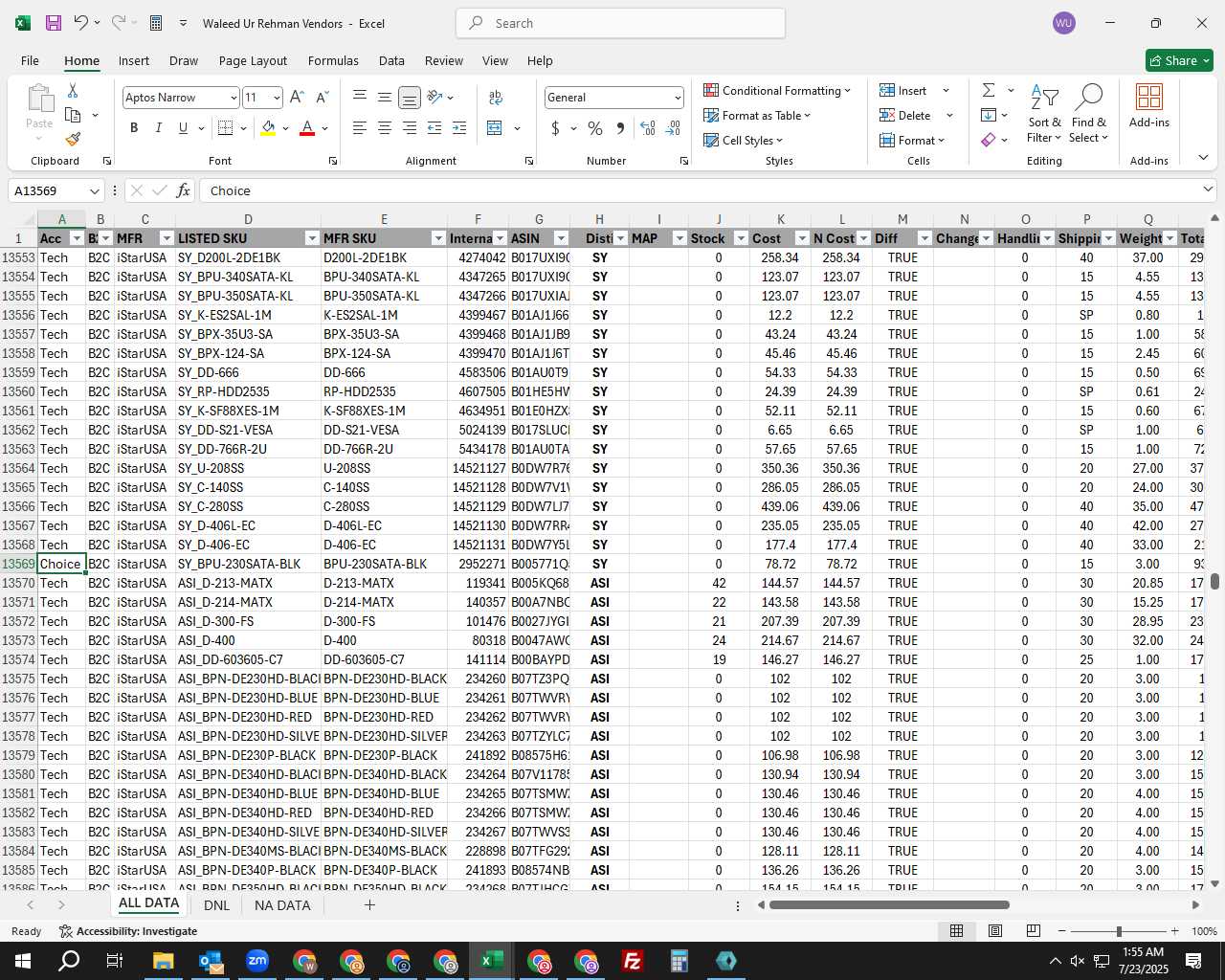Open the File menu
The height and width of the screenshot is (980, 1225).
click(30, 60)
